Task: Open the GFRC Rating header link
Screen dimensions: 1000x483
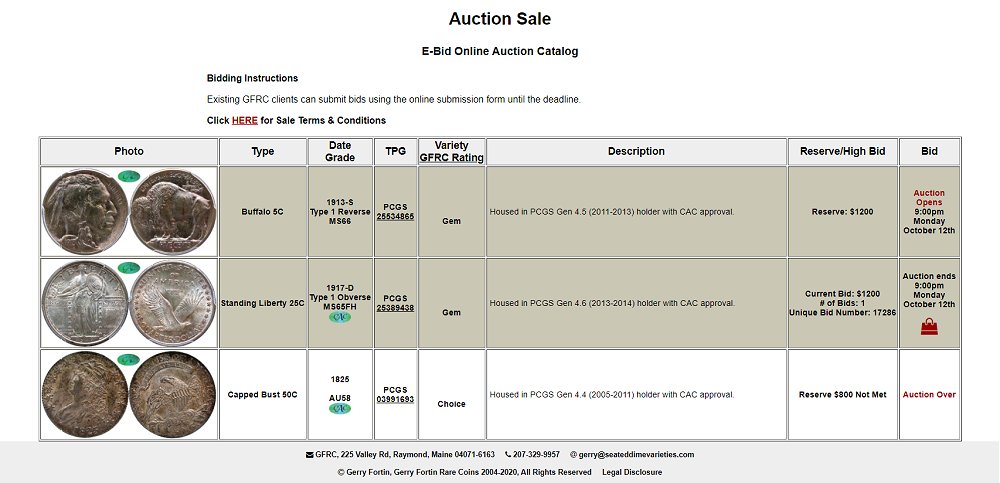Action: (x=451, y=158)
